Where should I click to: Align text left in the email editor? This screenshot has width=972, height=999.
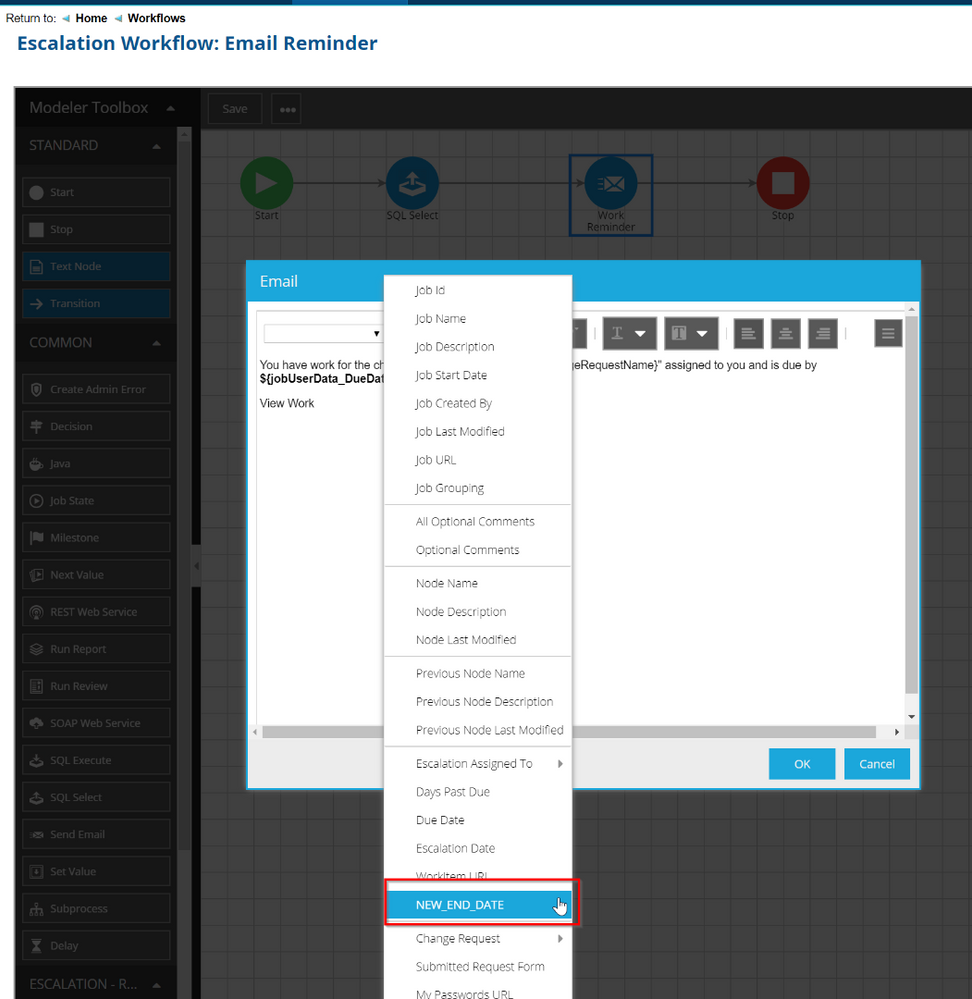pos(750,333)
